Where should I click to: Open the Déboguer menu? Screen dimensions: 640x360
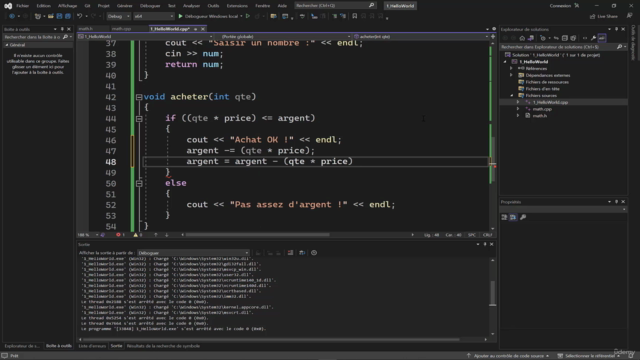click(x=150, y=6)
